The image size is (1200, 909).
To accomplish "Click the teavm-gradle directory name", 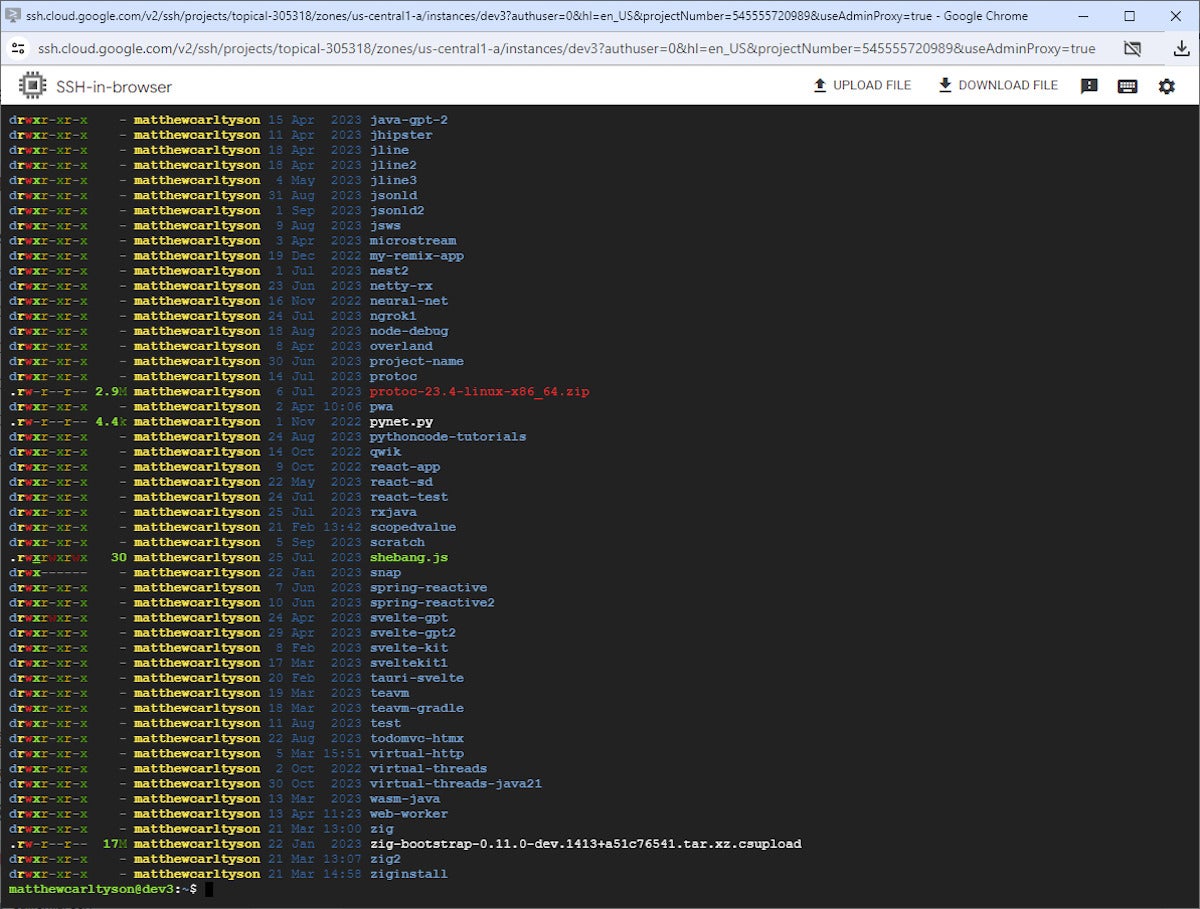I will [x=417, y=708].
